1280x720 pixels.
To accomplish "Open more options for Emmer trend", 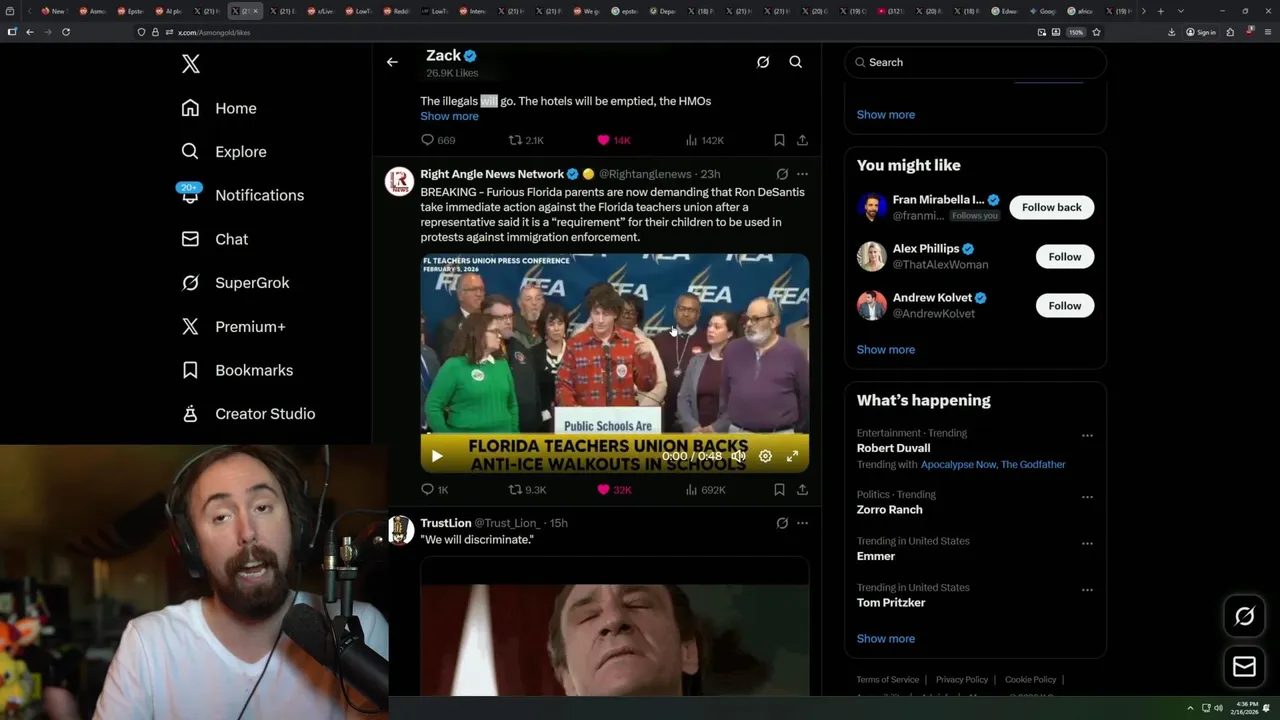I will 1087,544.
